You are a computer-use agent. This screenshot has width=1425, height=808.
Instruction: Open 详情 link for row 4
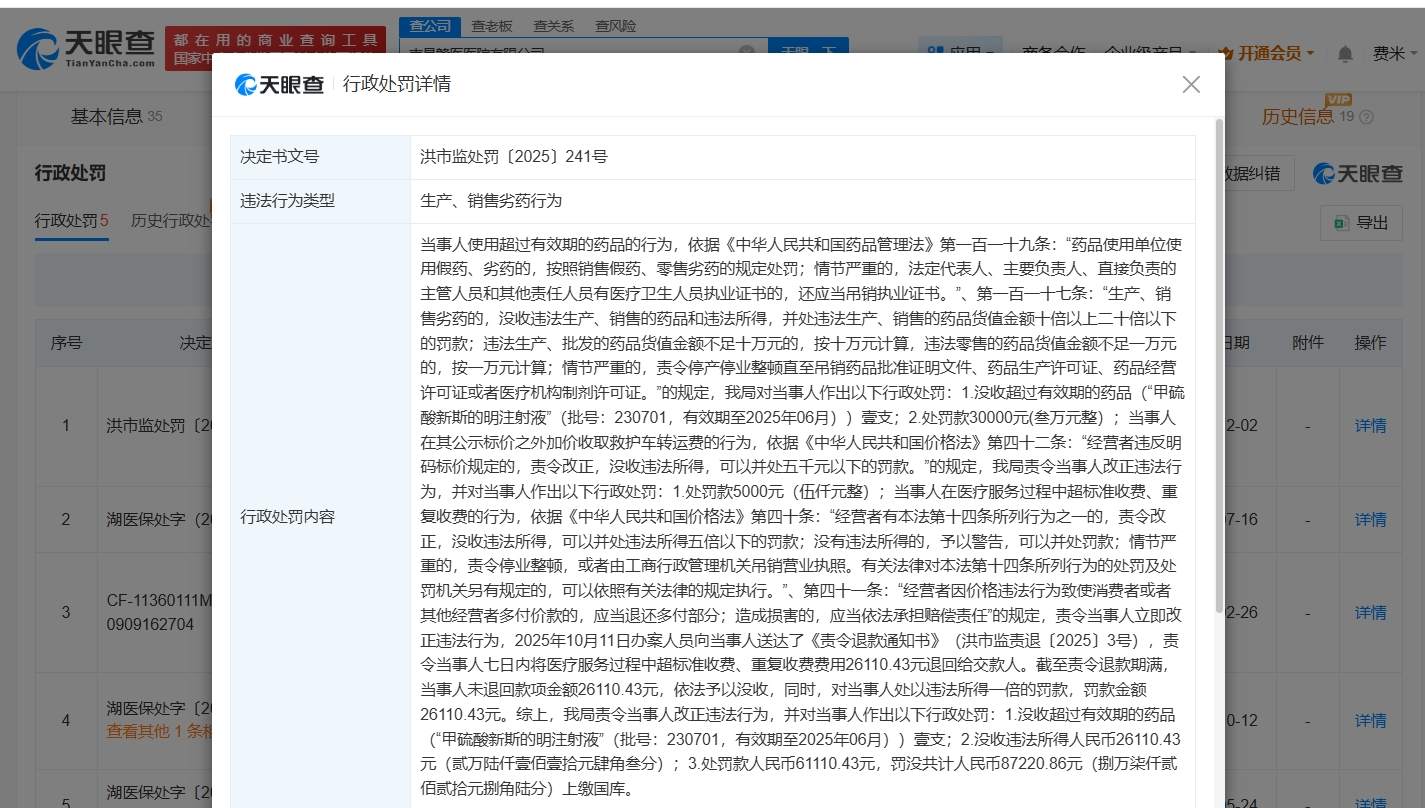[x=1370, y=720]
